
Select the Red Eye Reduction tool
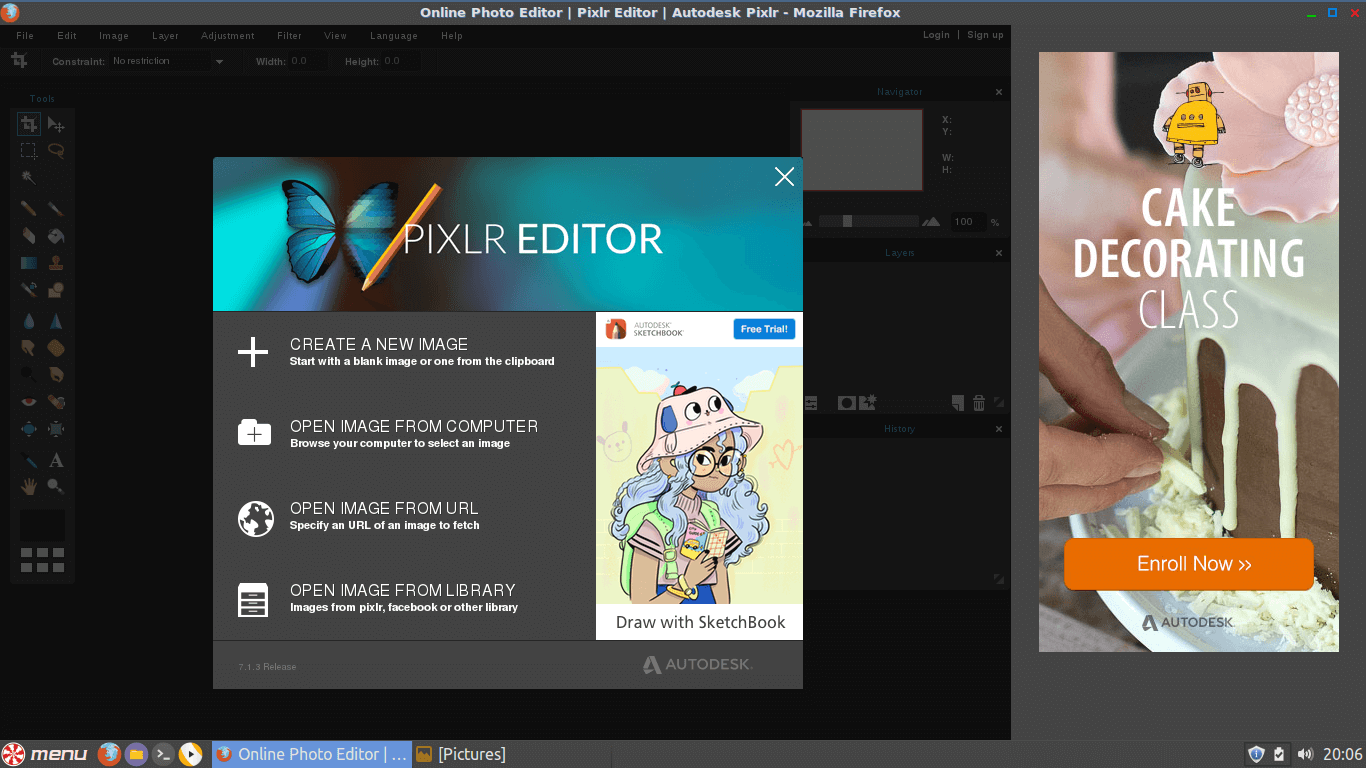click(x=29, y=402)
